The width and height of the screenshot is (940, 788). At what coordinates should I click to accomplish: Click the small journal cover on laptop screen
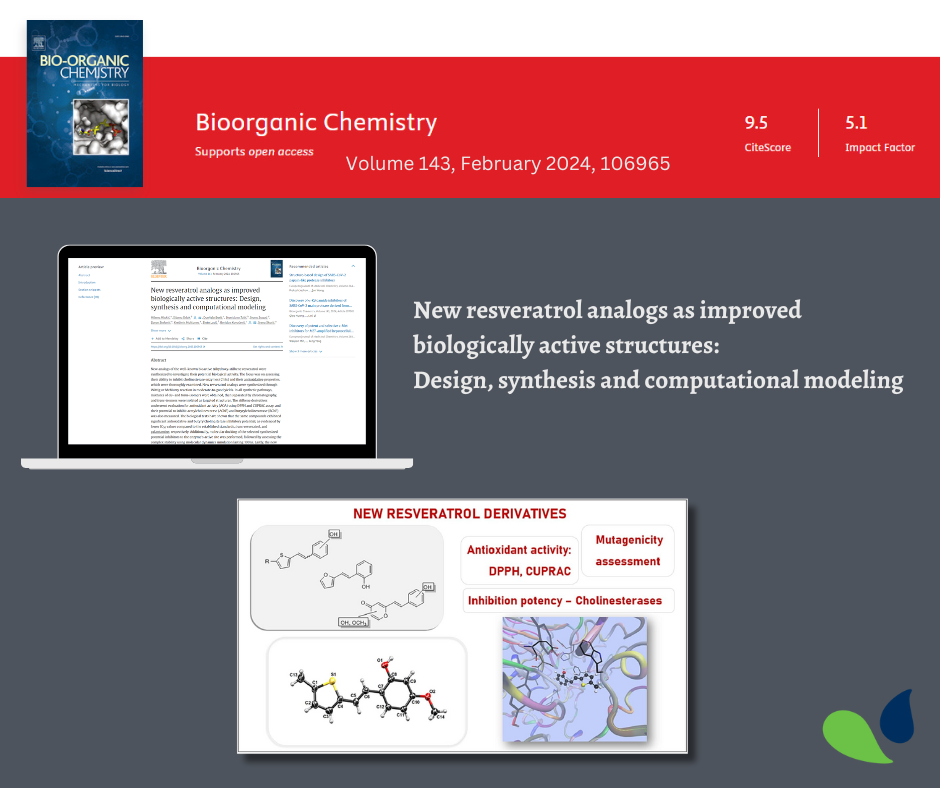pos(276,268)
